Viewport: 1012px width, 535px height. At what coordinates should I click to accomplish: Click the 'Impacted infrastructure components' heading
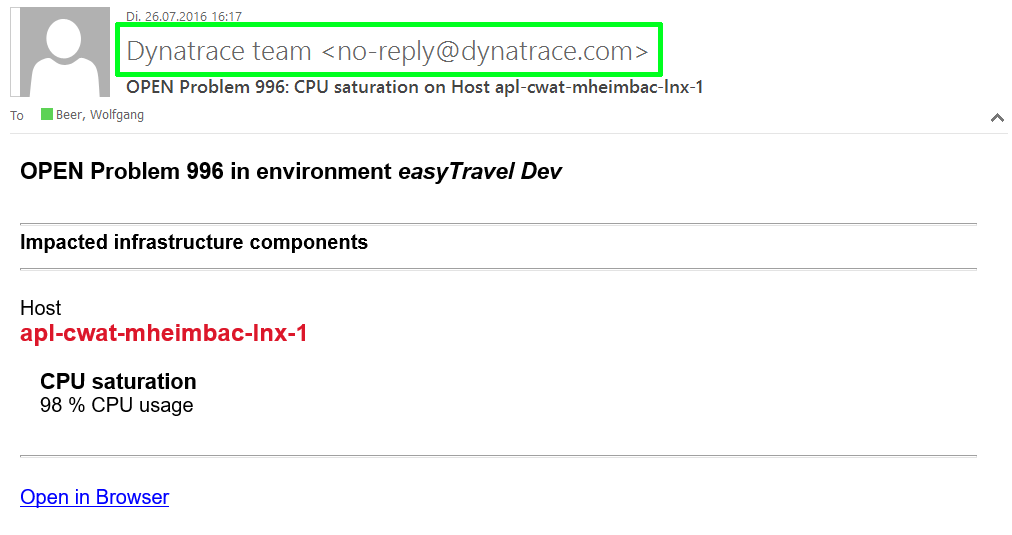pos(194,242)
